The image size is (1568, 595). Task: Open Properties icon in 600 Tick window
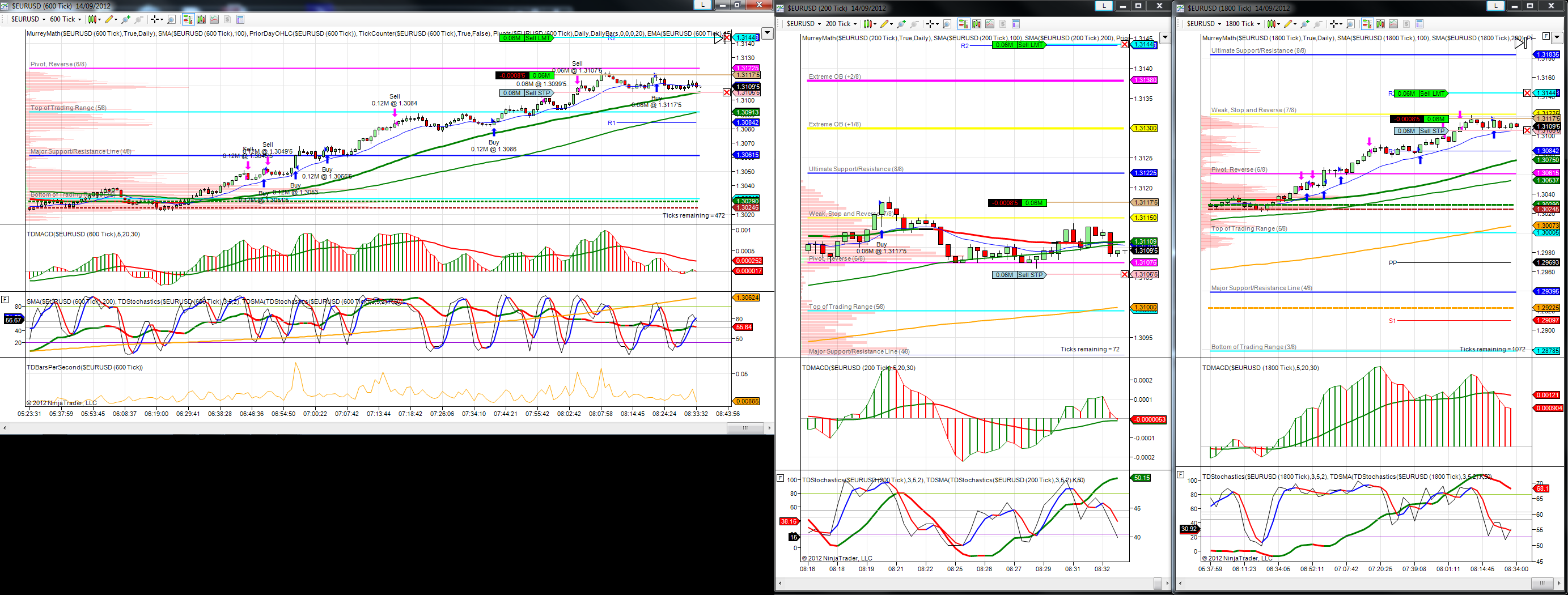click(240, 19)
